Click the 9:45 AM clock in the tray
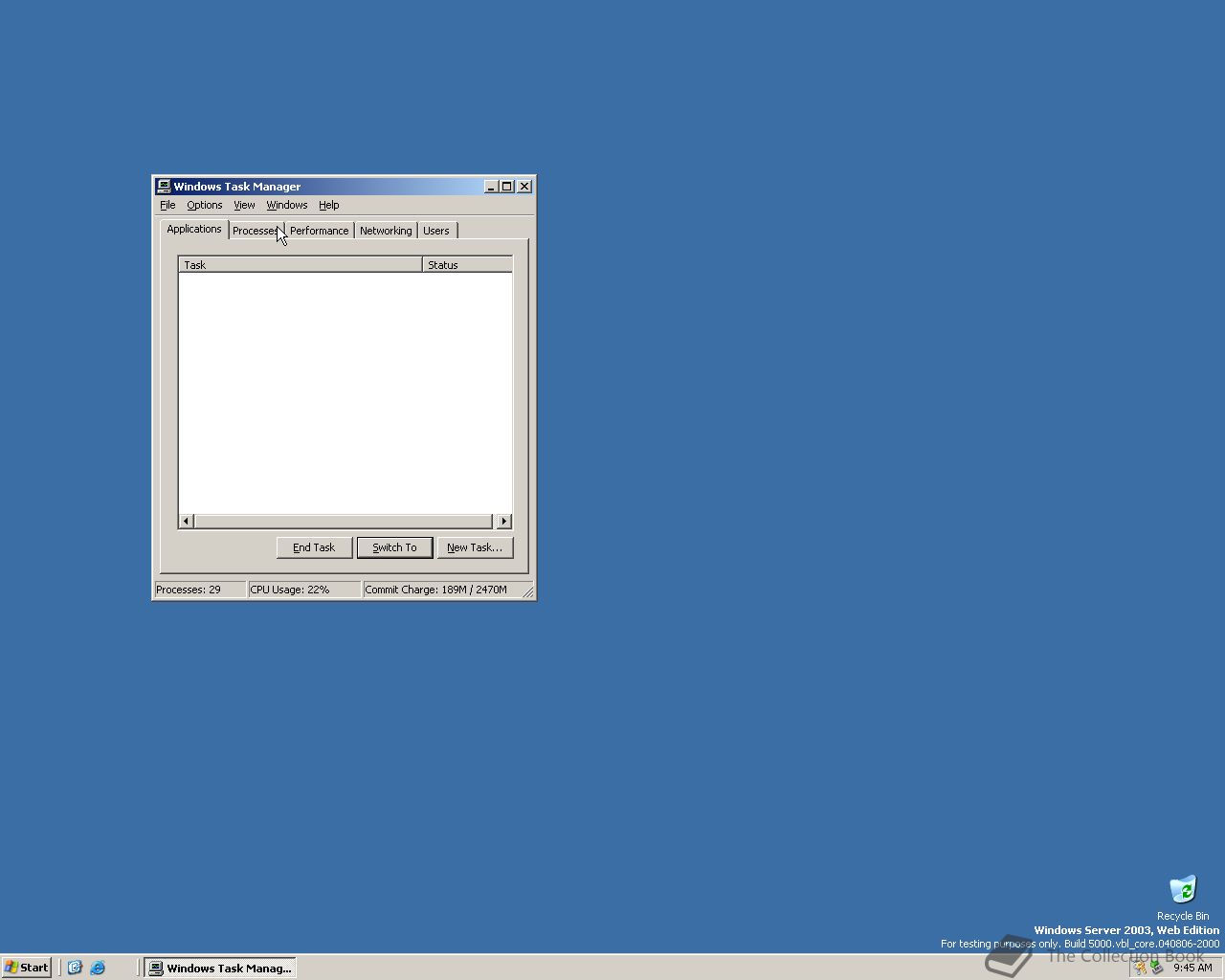The width and height of the screenshot is (1225, 980). point(1192,968)
